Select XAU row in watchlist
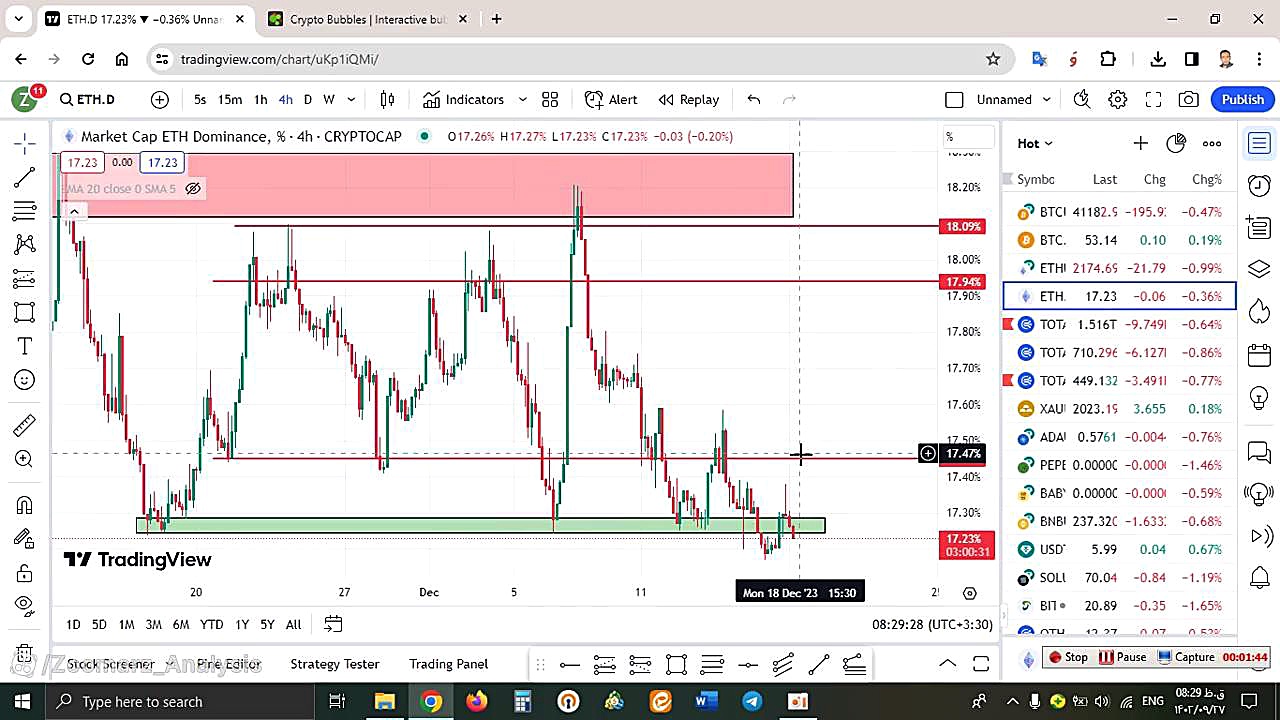The width and height of the screenshot is (1280, 720). pyautogui.click(x=1119, y=408)
